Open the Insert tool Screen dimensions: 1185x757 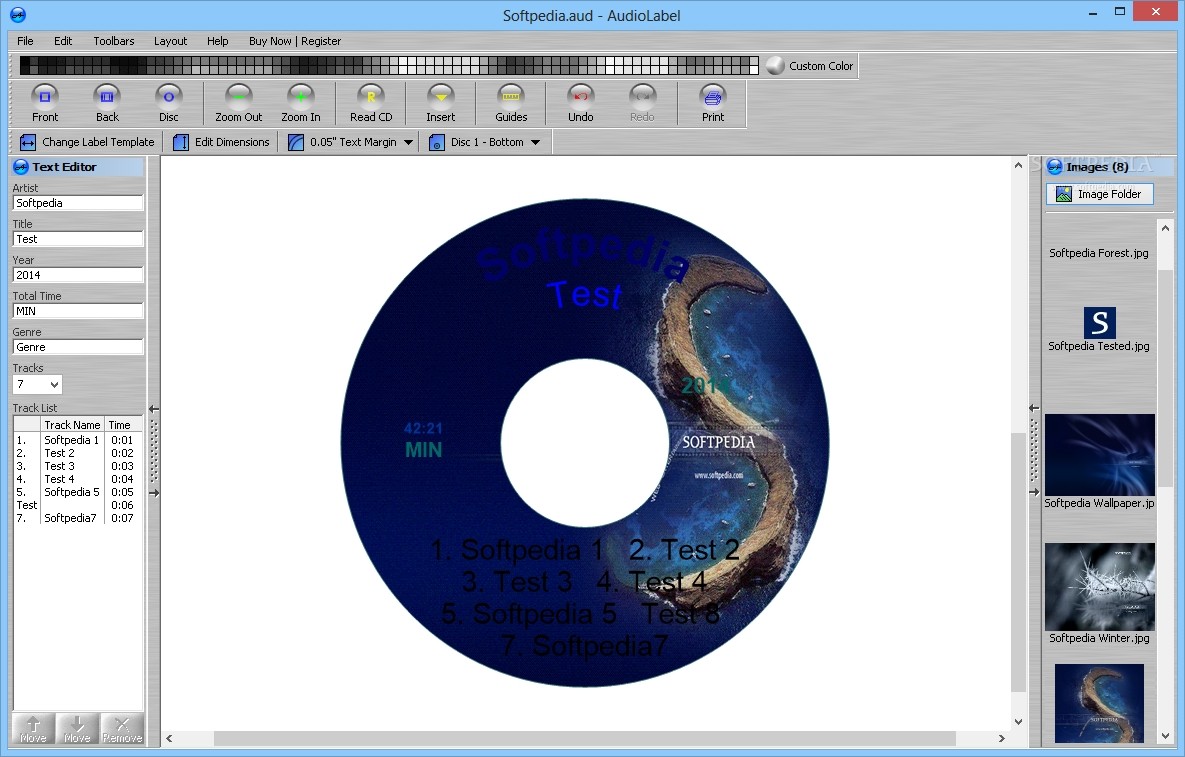tap(441, 103)
